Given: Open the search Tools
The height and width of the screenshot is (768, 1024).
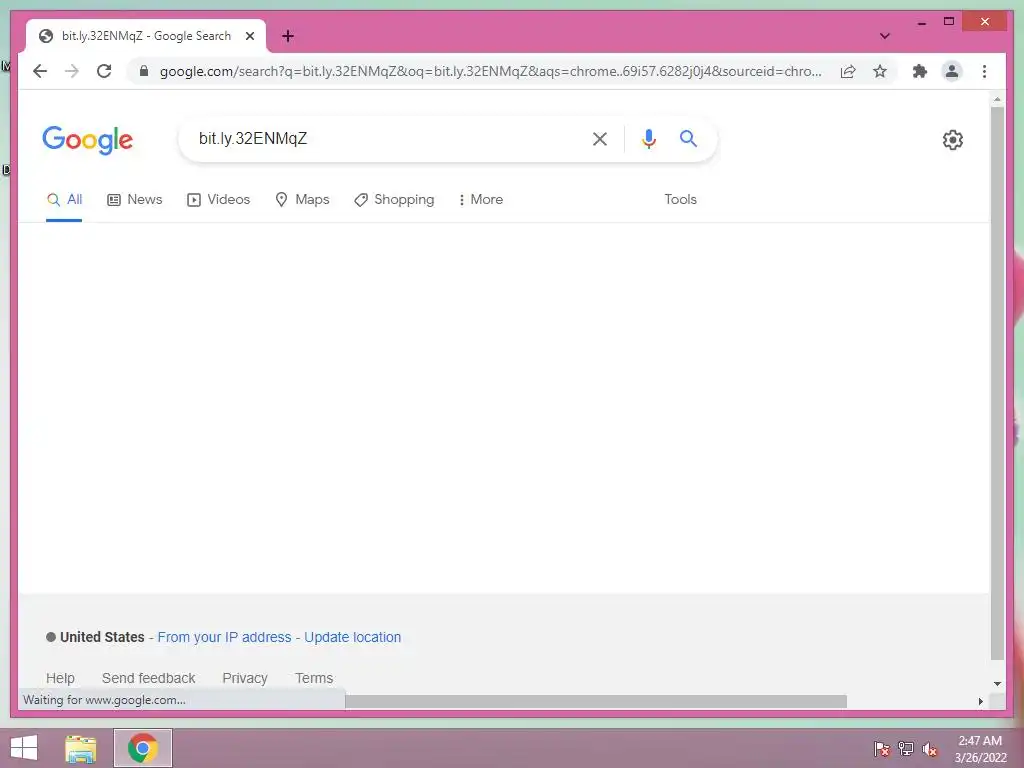Looking at the screenshot, I should point(680,199).
